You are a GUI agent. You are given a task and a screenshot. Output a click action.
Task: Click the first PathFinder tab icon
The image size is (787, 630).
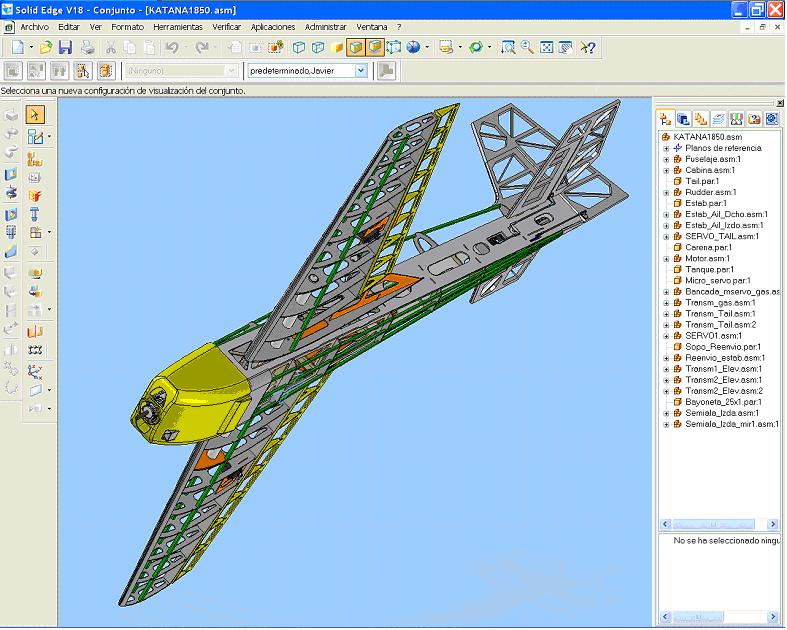pos(667,118)
